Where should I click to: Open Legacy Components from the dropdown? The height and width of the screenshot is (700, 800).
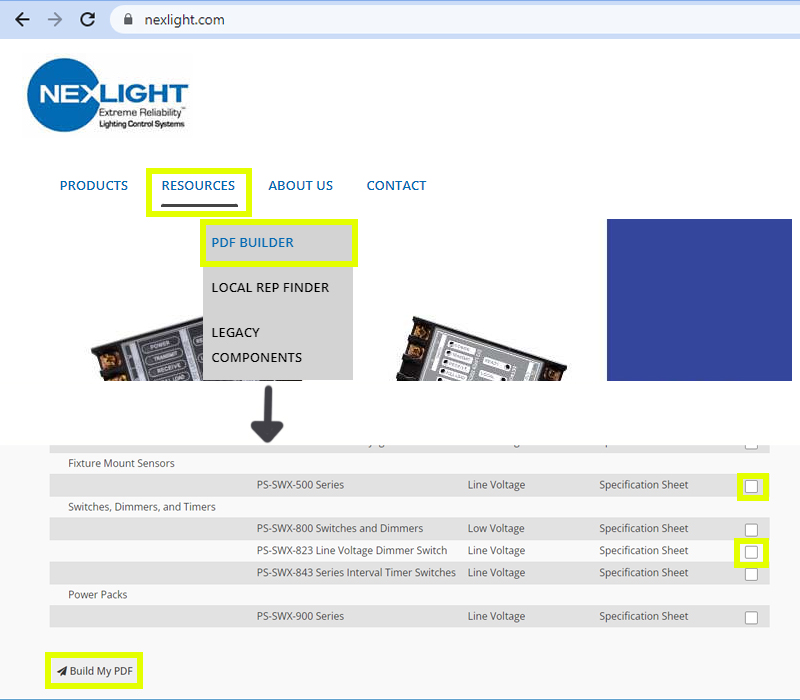256,345
